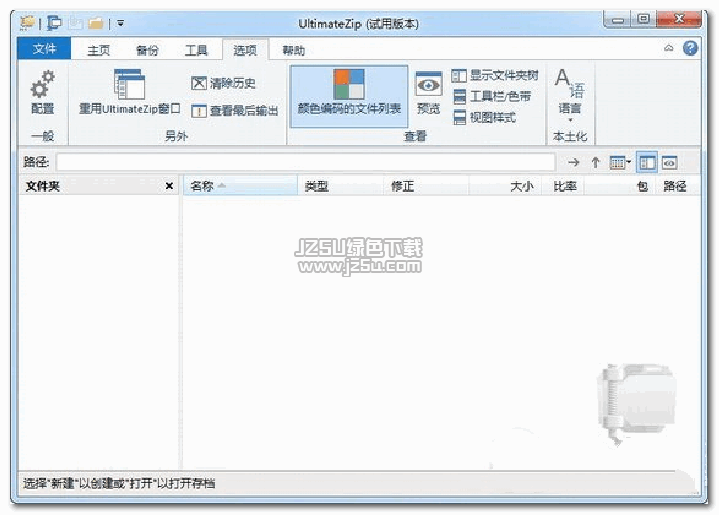Click the quick access open-folder icon

95,22
